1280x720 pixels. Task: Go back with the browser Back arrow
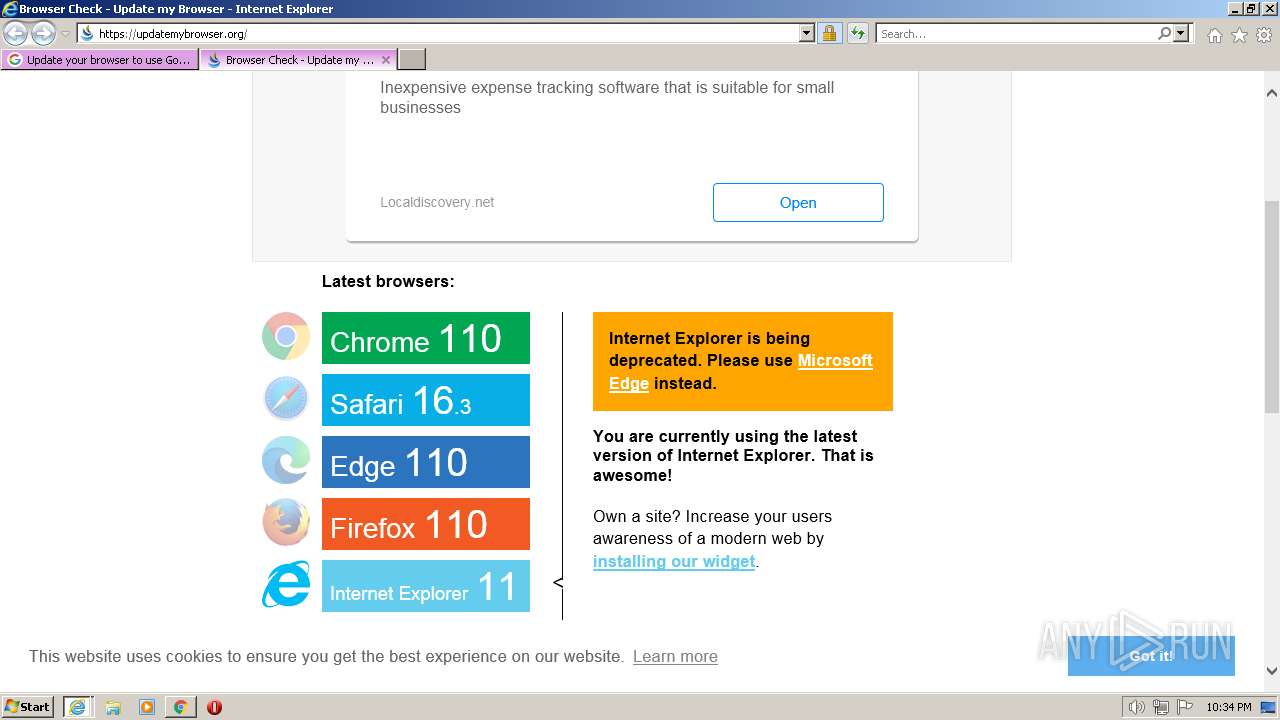pos(16,34)
